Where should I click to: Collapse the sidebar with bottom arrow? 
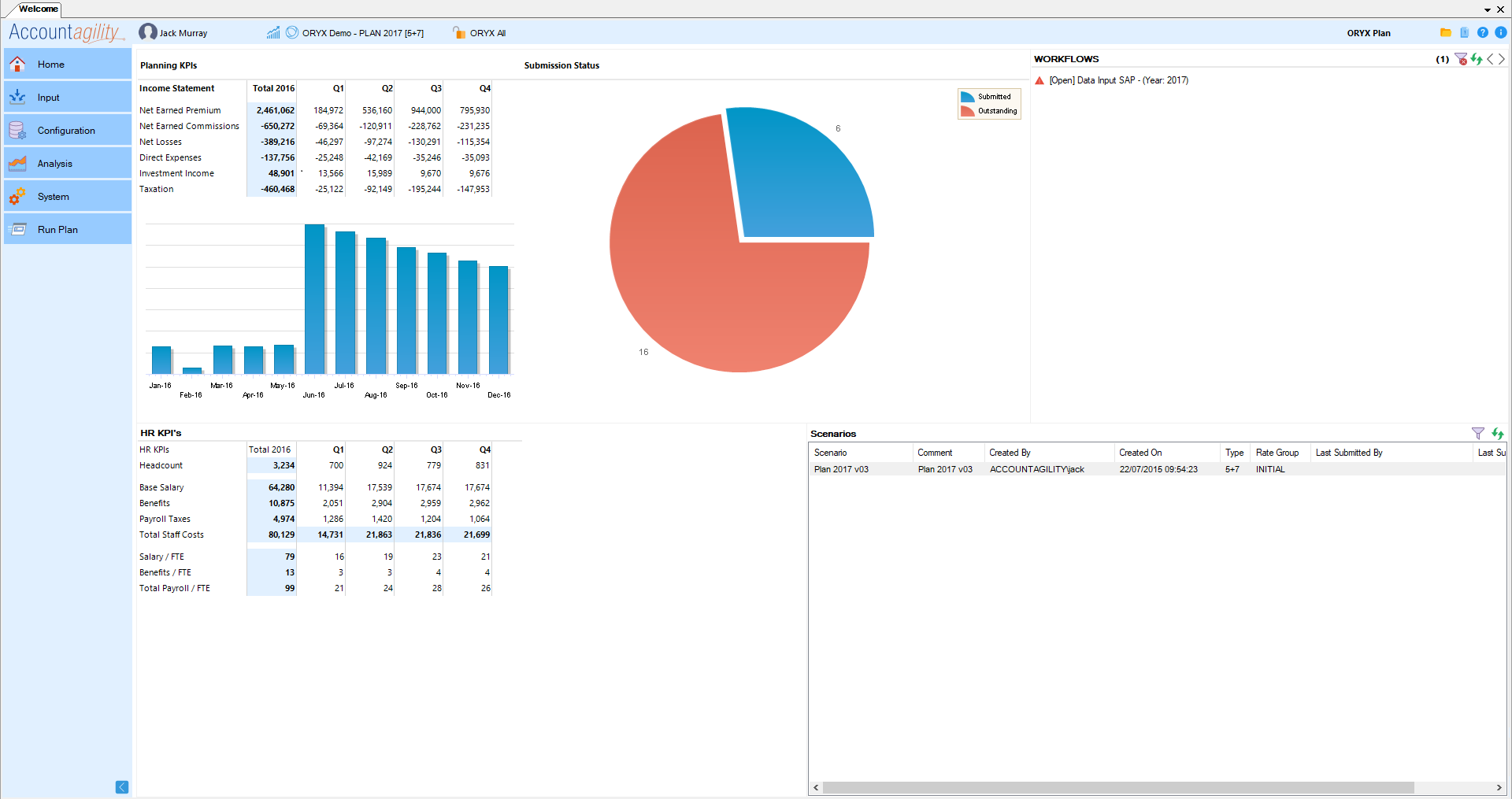122,787
